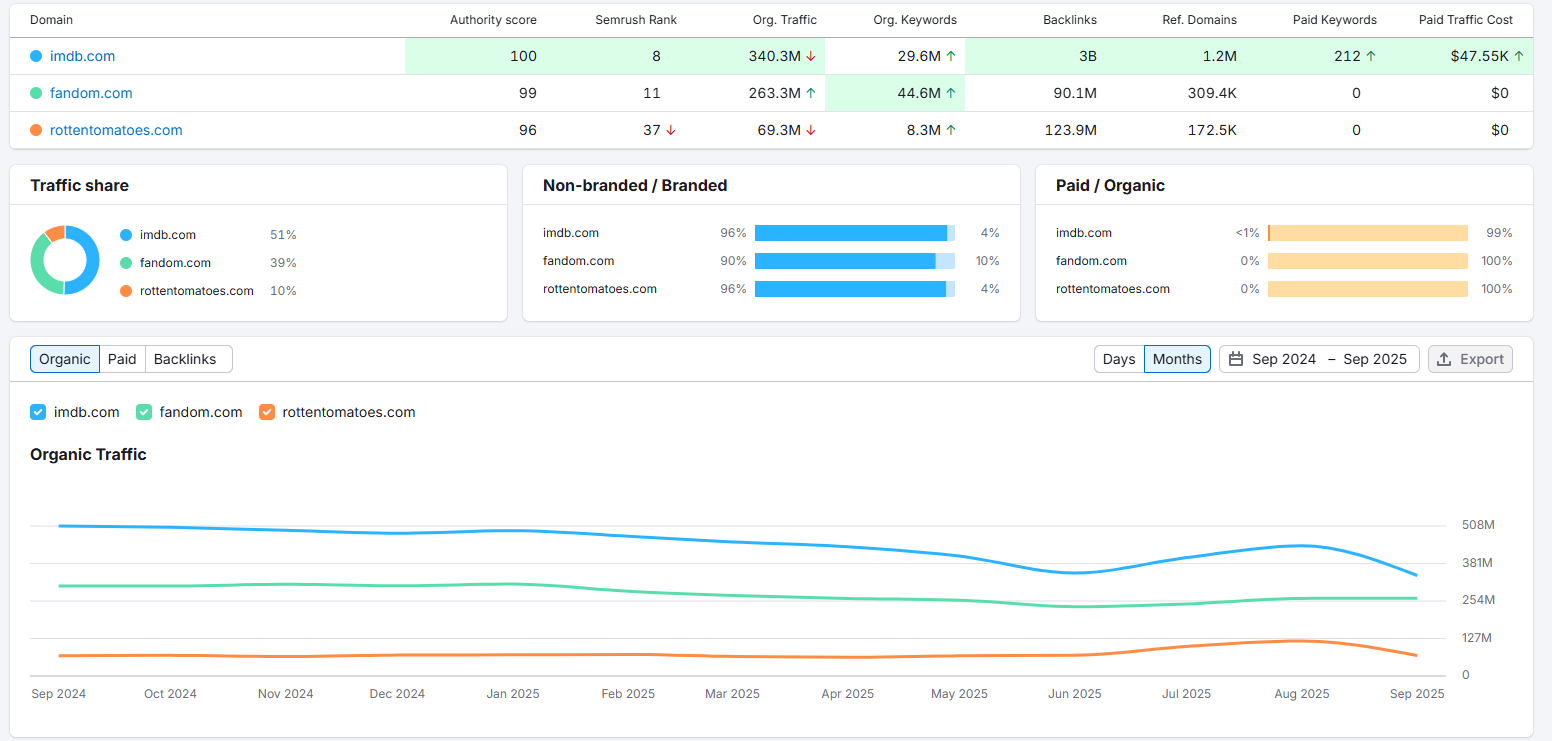Viewport: 1552px width, 741px height.
Task: Switch to the Backlinks tab
Action: coord(183,358)
